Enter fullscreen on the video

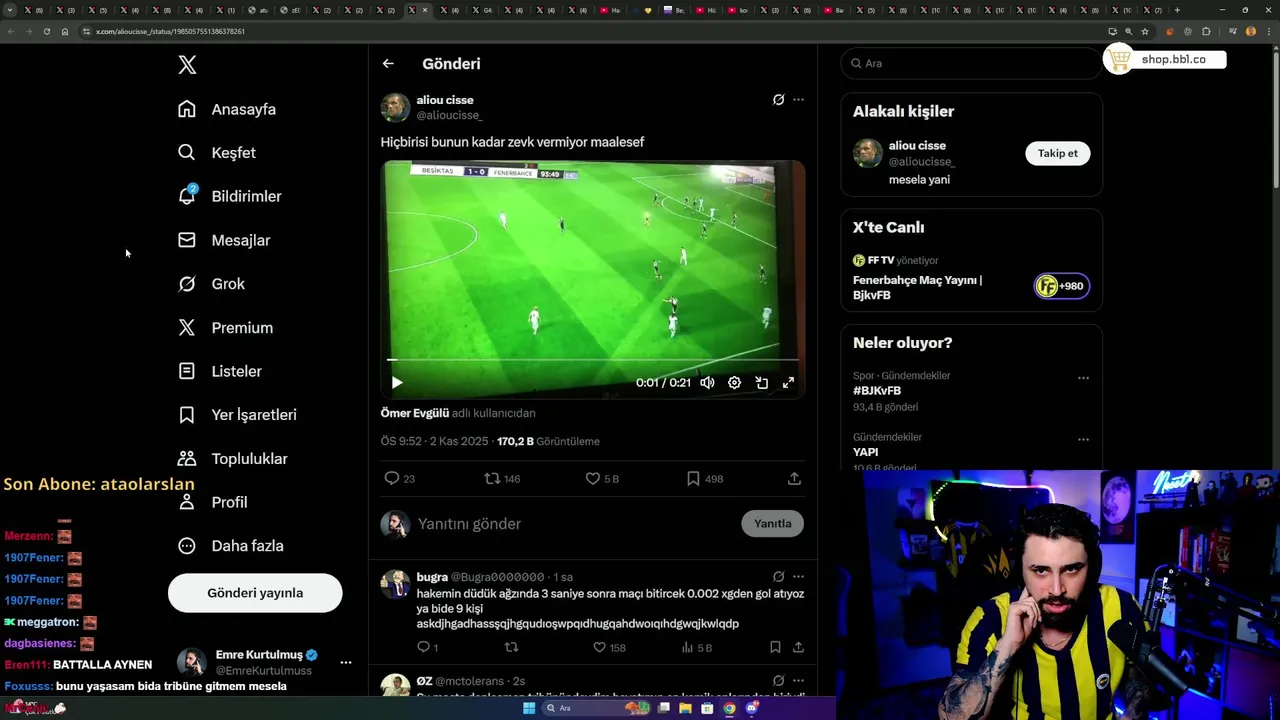point(788,382)
